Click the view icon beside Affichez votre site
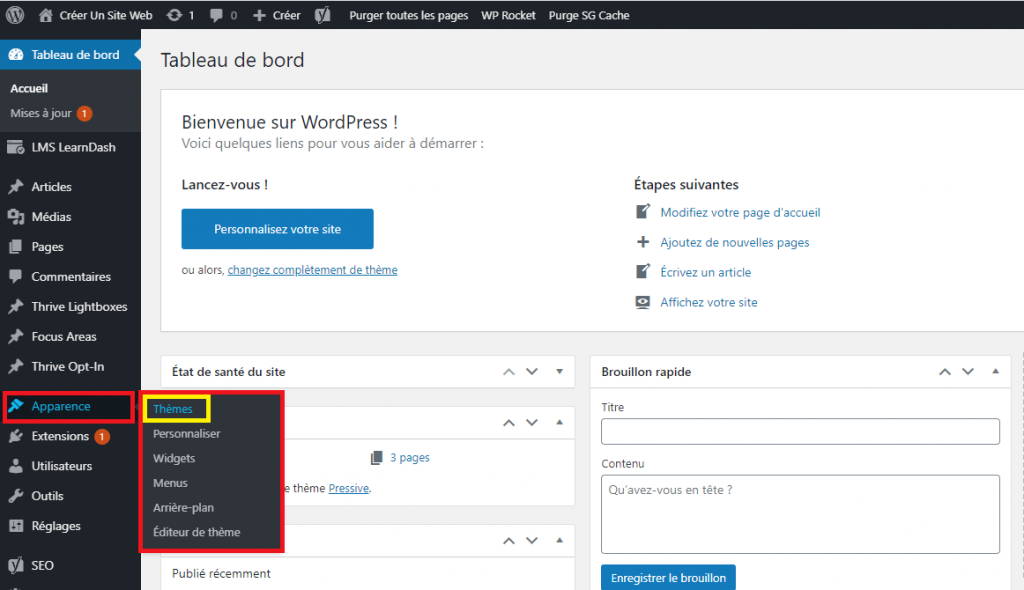Screen dimensions: 1024x590 pos(643,302)
